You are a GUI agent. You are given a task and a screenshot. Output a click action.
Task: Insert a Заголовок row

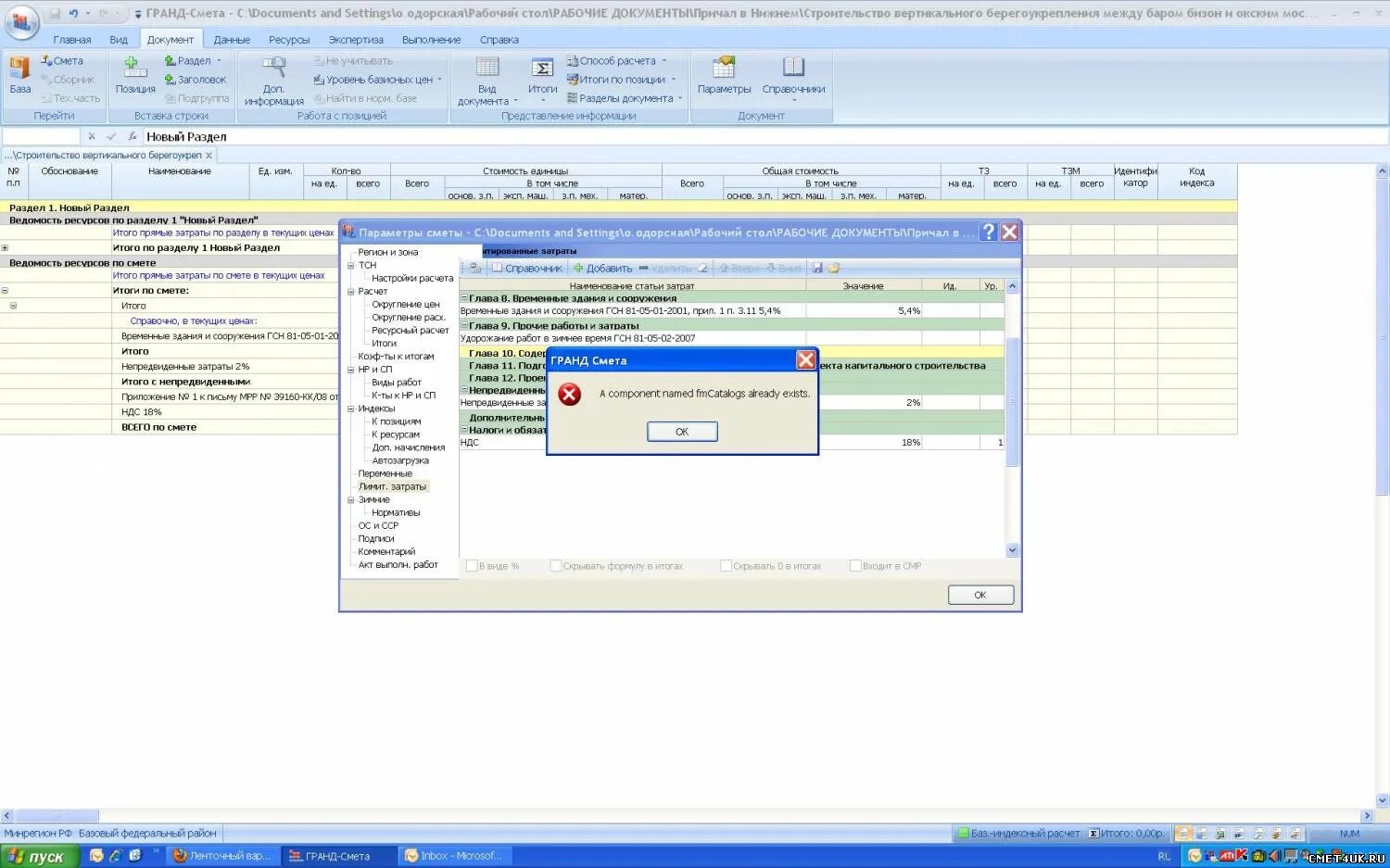pyautogui.click(x=196, y=80)
